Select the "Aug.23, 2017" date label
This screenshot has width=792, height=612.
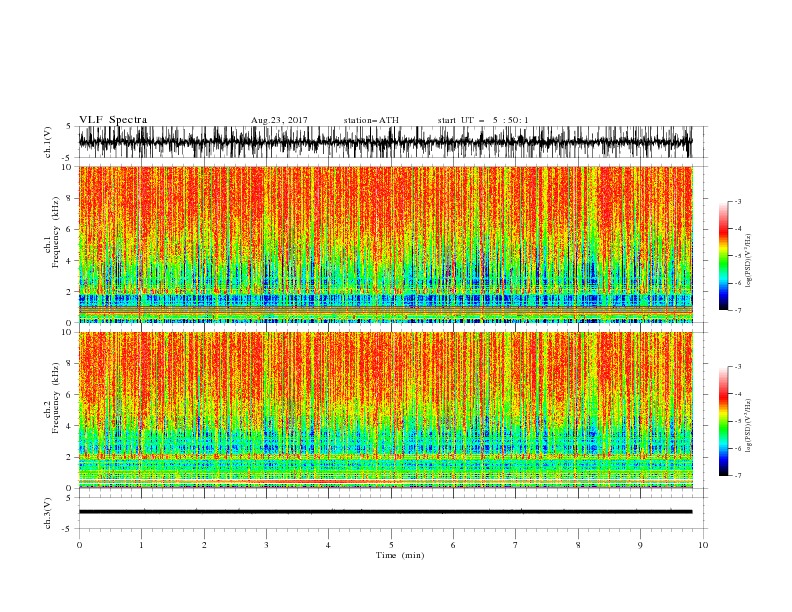tap(279, 120)
